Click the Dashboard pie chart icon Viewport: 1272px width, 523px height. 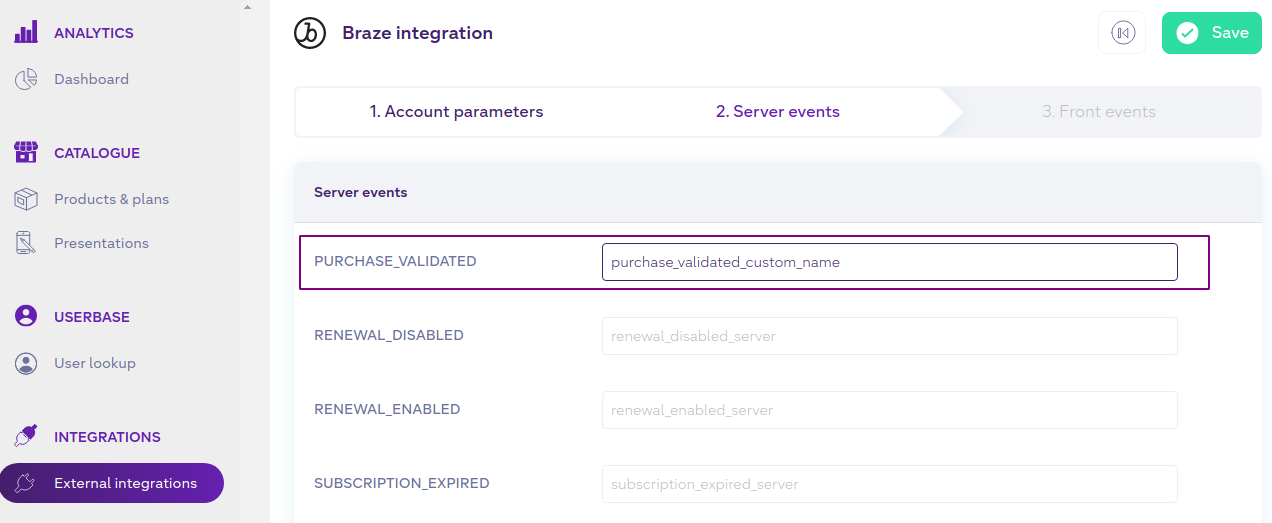pyautogui.click(x=26, y=79)
